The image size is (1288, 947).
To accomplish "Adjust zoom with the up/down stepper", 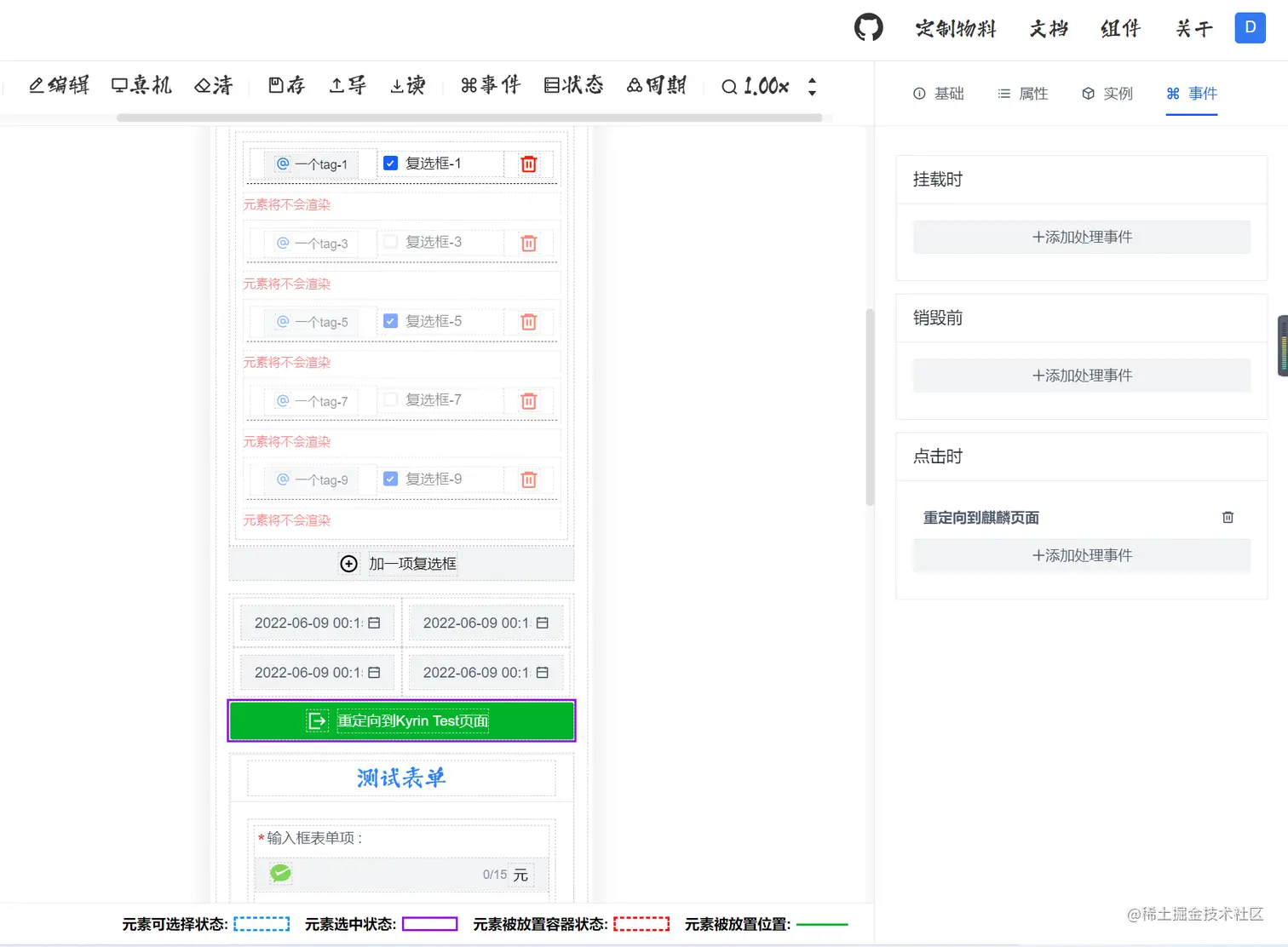I will (x=812, y=86).
